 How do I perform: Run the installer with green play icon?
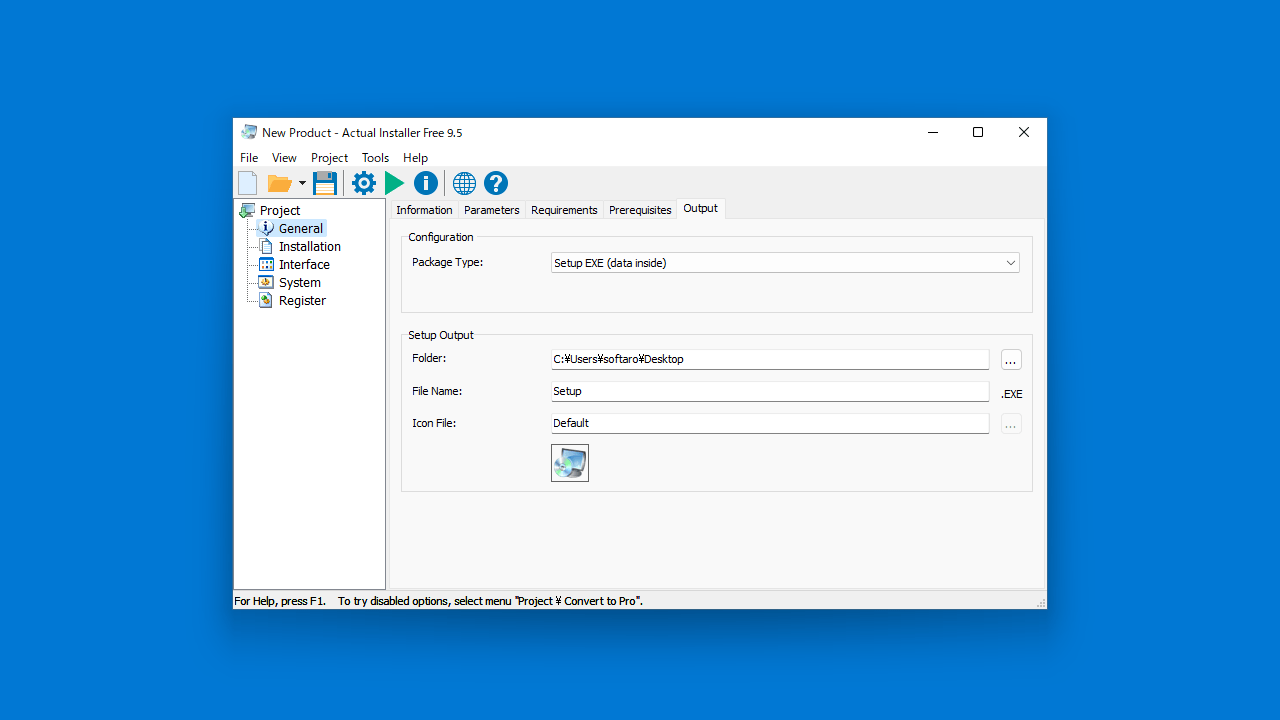tap(395, 183)
